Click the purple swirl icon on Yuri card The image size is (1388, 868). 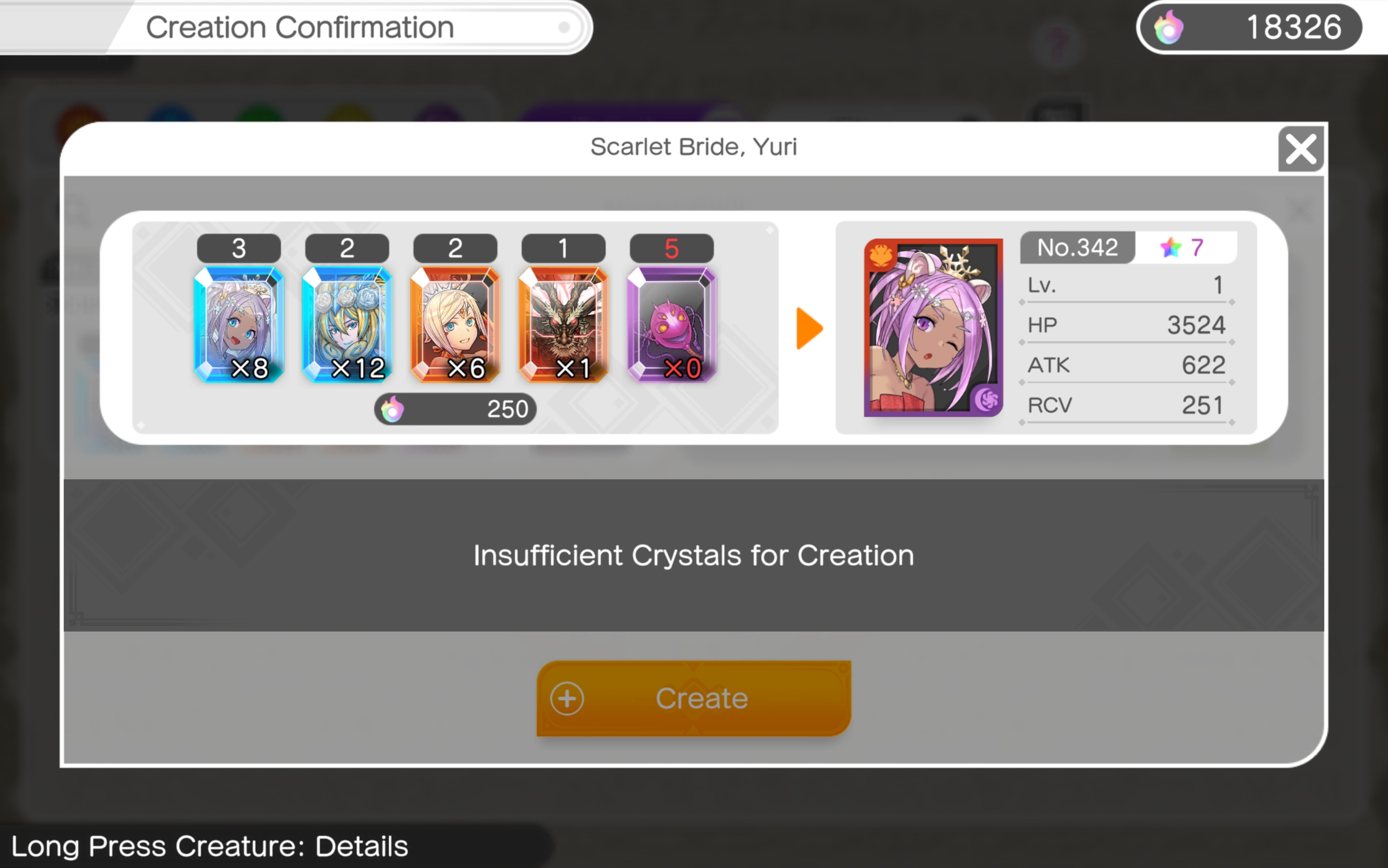[x=986, y=398]
